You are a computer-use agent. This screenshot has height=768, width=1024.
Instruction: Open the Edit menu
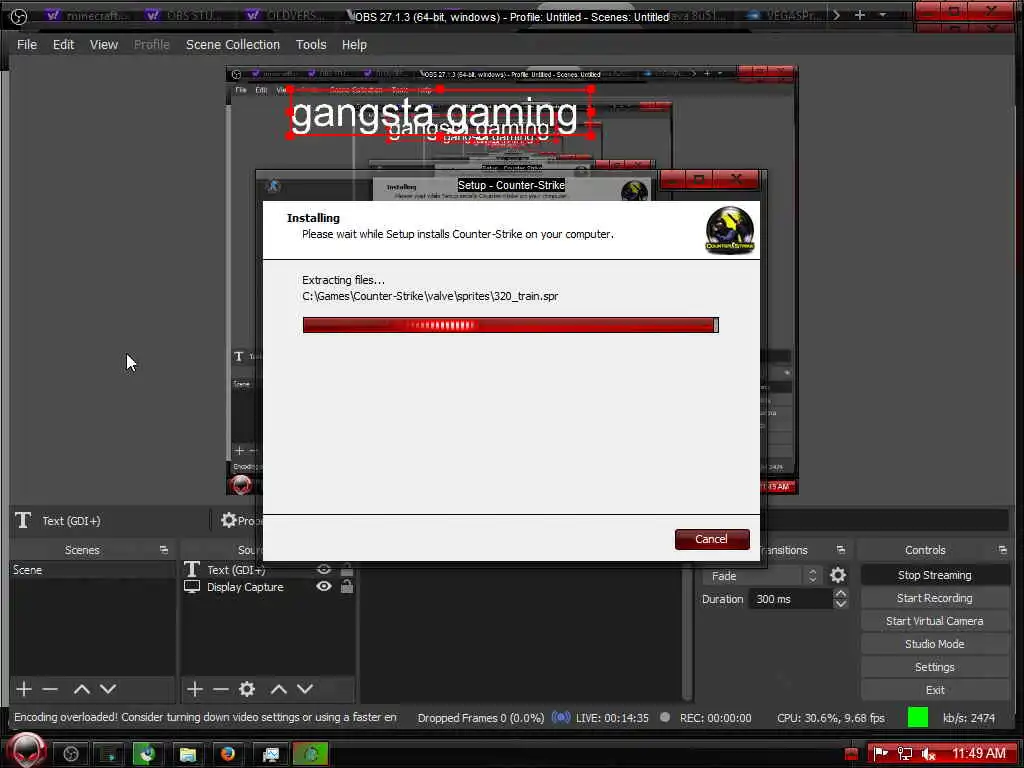tap(63, 44)
